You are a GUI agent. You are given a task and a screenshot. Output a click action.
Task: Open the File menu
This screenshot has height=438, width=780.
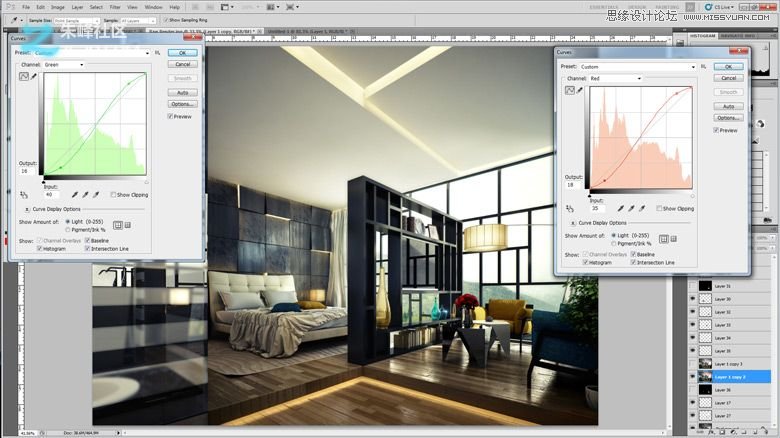coord(26,7)
